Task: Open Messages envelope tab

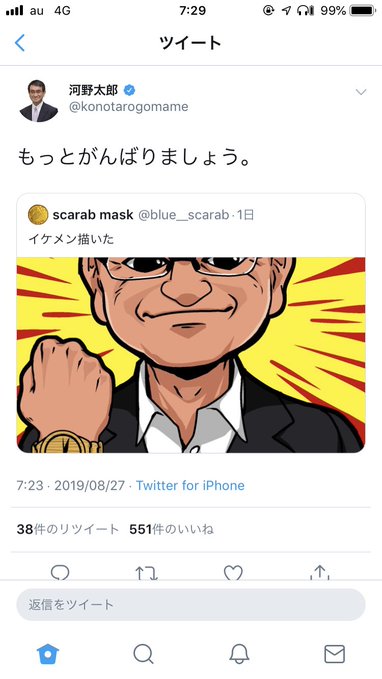Action: click(335, 654)
